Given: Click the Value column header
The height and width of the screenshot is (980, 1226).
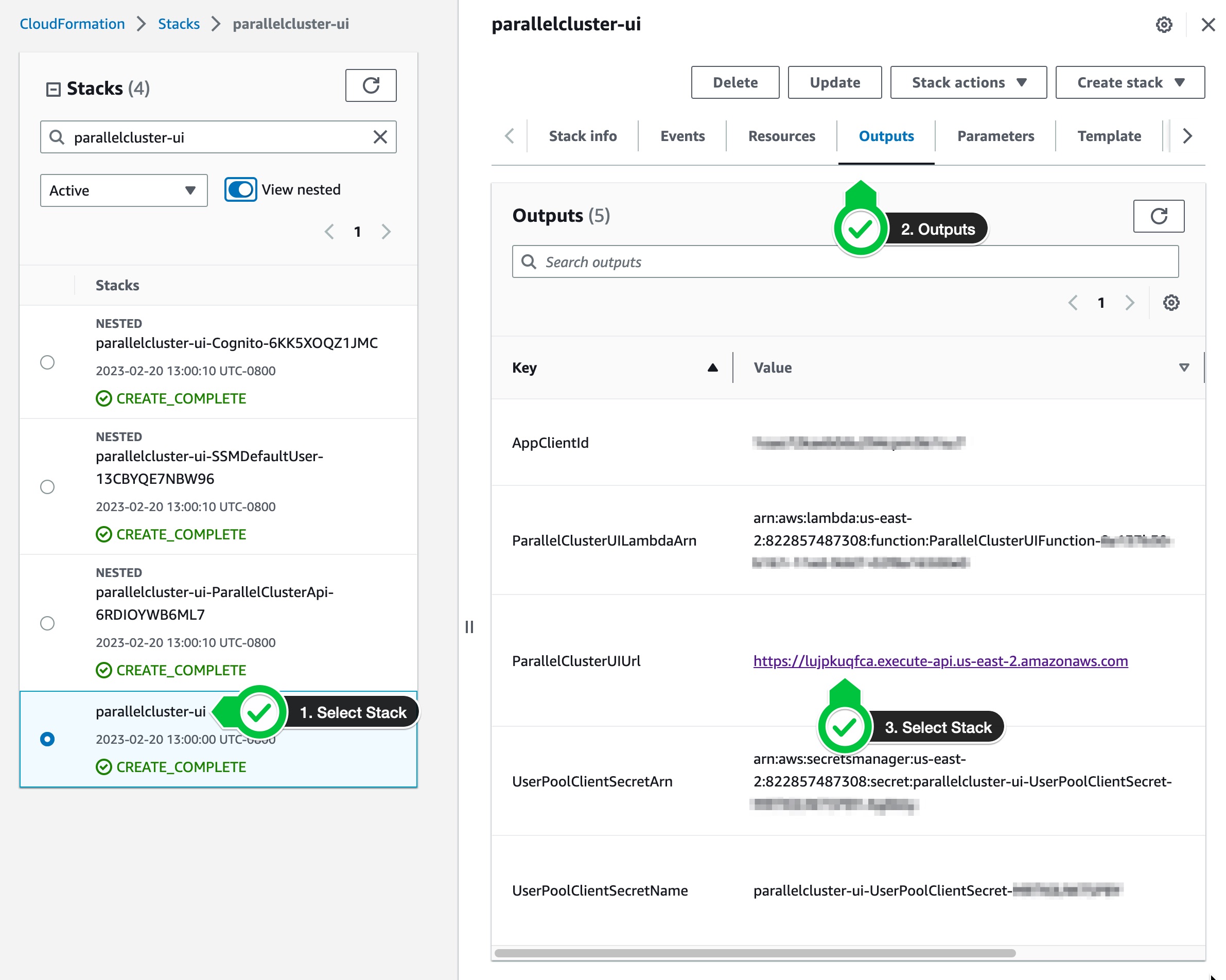Looking at the screenshot, I should 773,368.
